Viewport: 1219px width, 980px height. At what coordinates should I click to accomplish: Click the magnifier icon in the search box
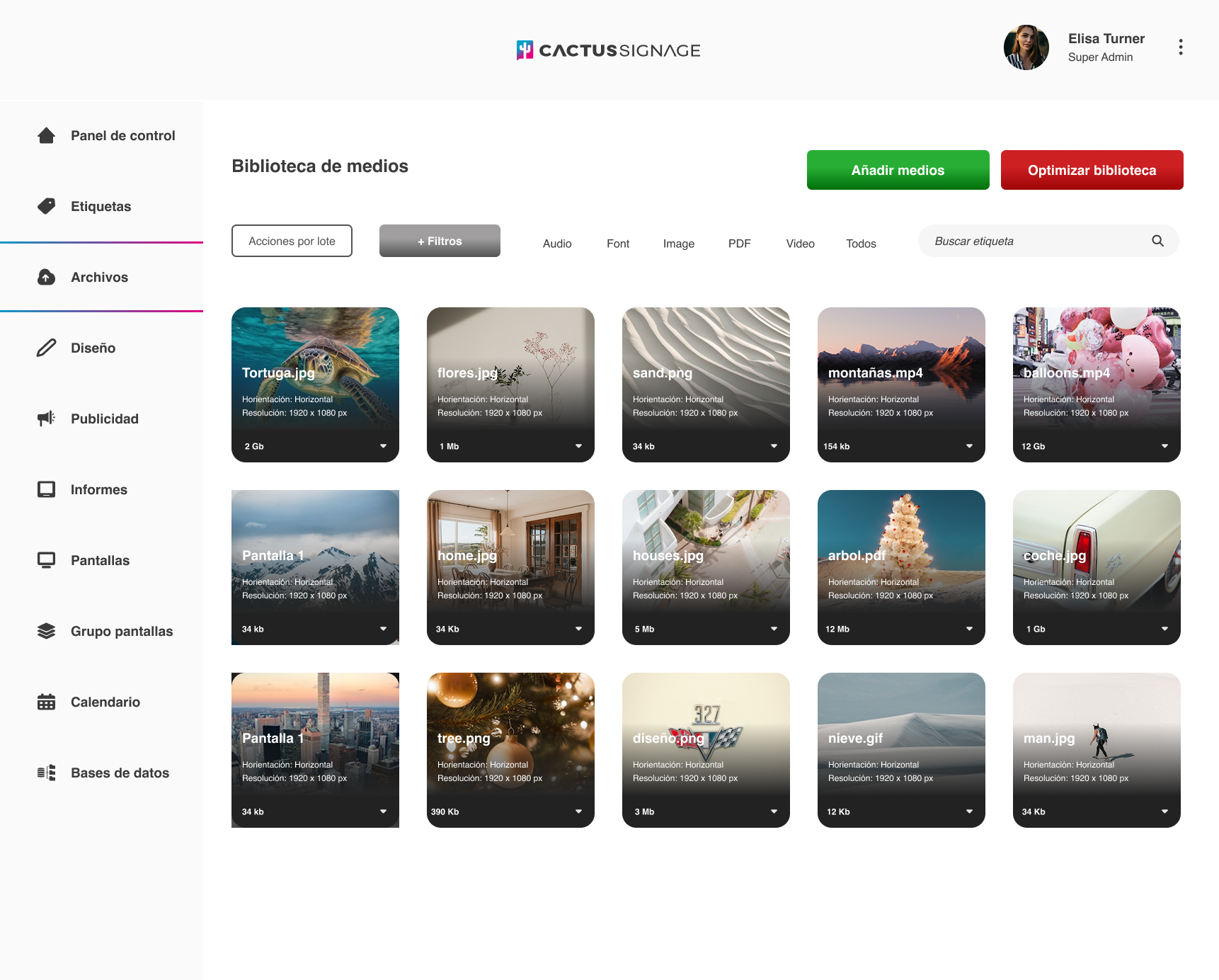(1157, 241)
